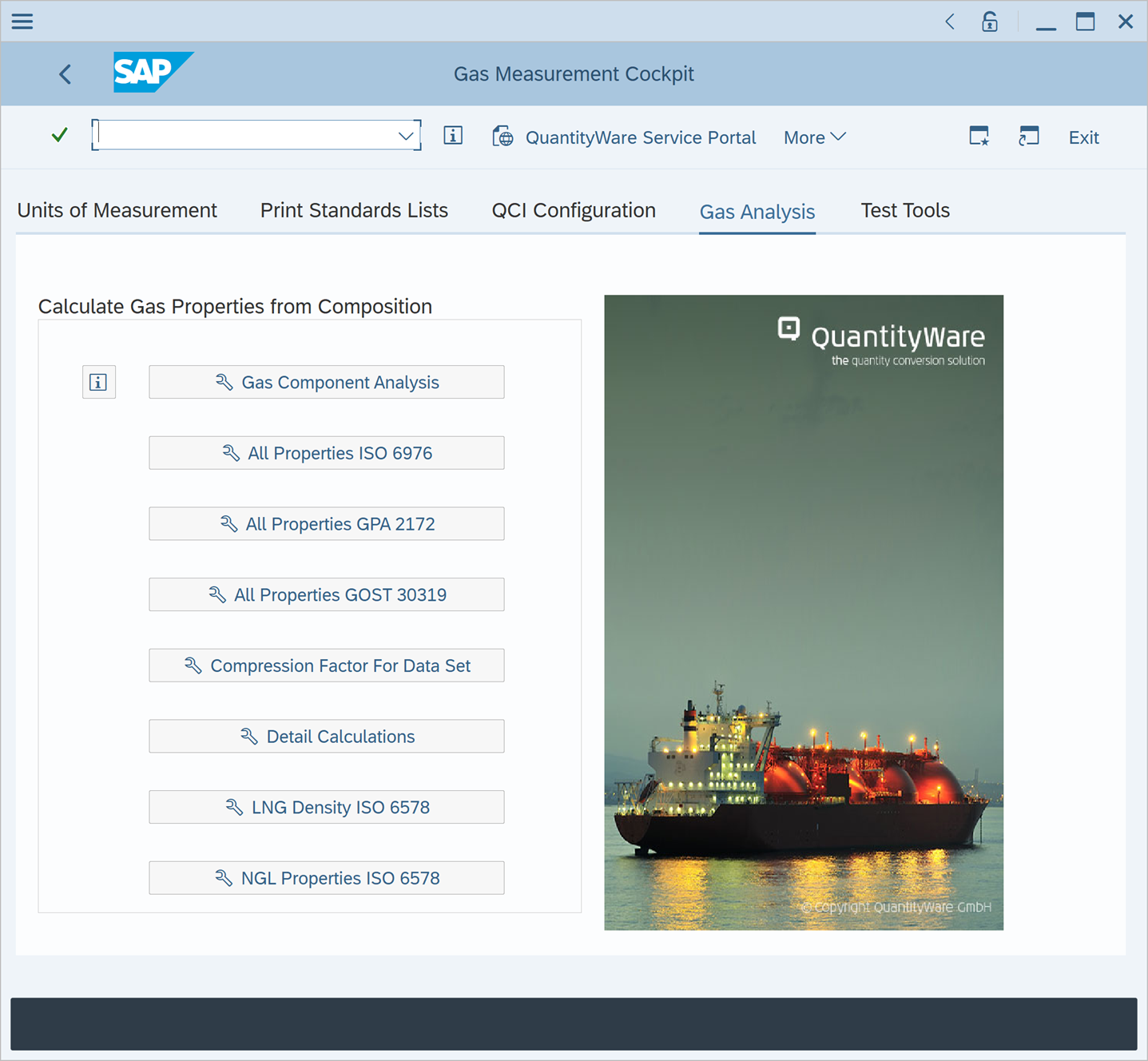1148x1061 pixels.
Task: Select the QCI Configuration tab
Action: click(574, 210)
